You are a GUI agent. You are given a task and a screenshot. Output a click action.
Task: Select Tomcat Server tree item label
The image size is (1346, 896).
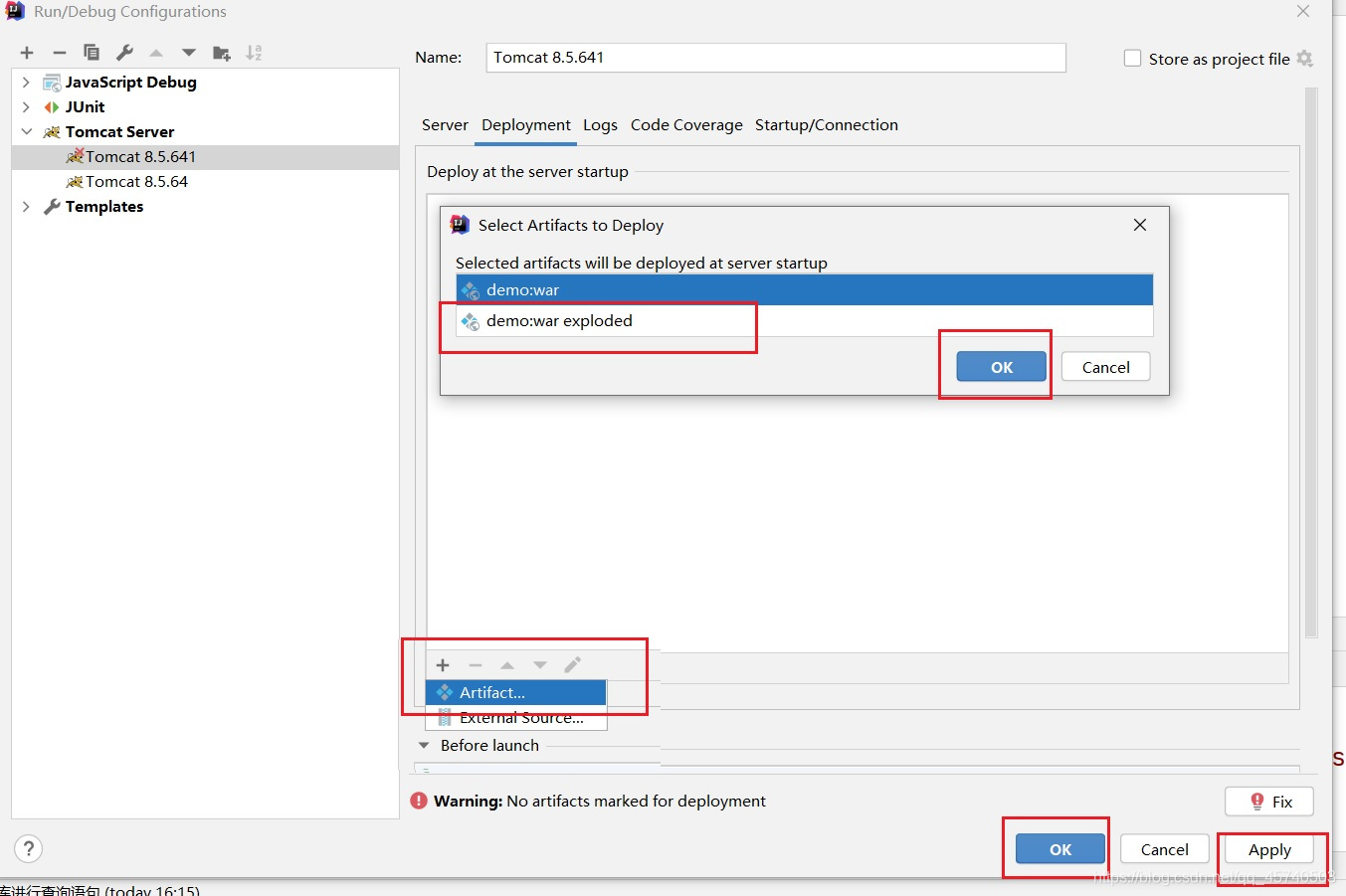[119, 131]
